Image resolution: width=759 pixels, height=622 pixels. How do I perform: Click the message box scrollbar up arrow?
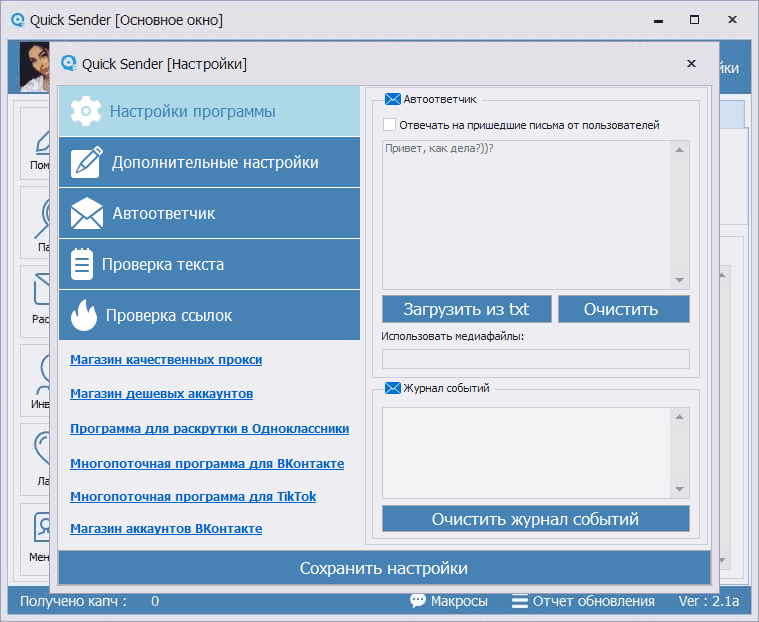pos(680,150)
